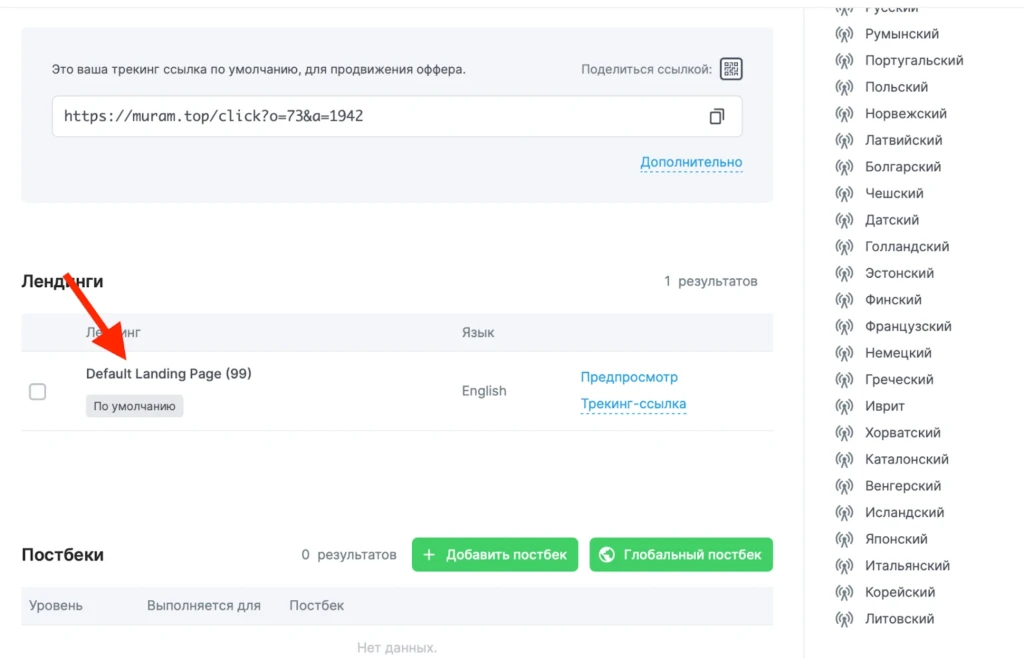Image resolution: width=1024 pixels, height=659 pixels.
Task: Click the broadcast icon beside Финский
Action: coord(844,300)
